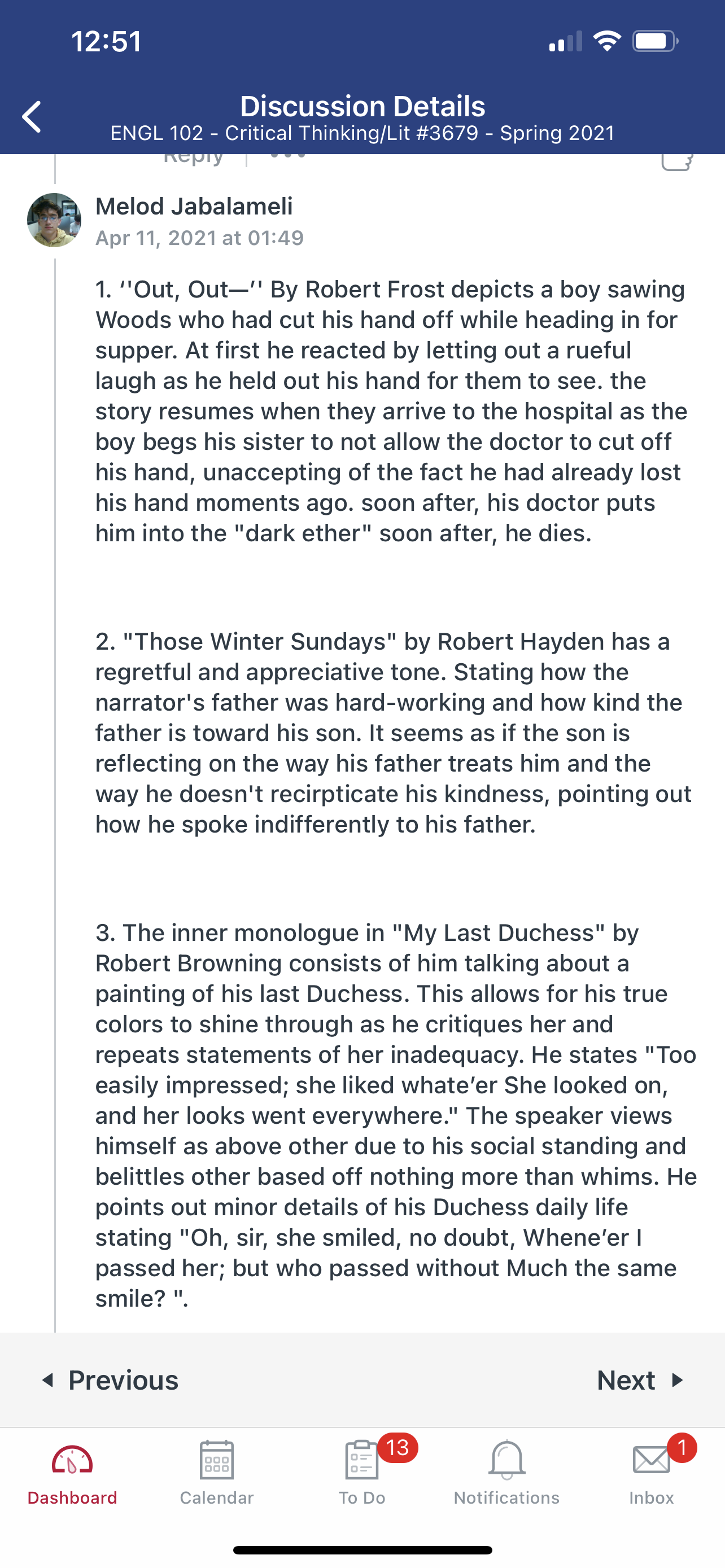
Task: Go to the Next discussion
Action: [x=640, y=1380]
